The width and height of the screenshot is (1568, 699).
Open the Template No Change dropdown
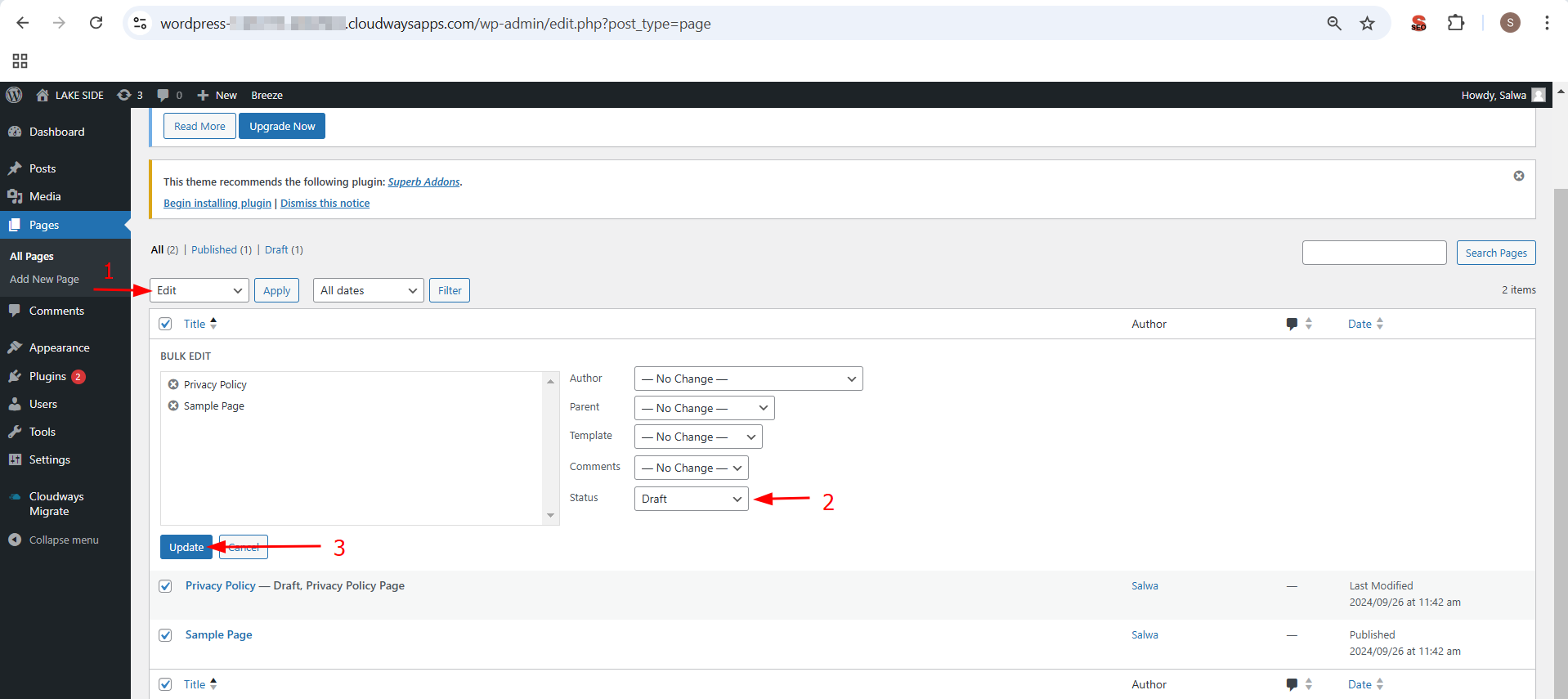pyautogui.click(x=698, y=437)
